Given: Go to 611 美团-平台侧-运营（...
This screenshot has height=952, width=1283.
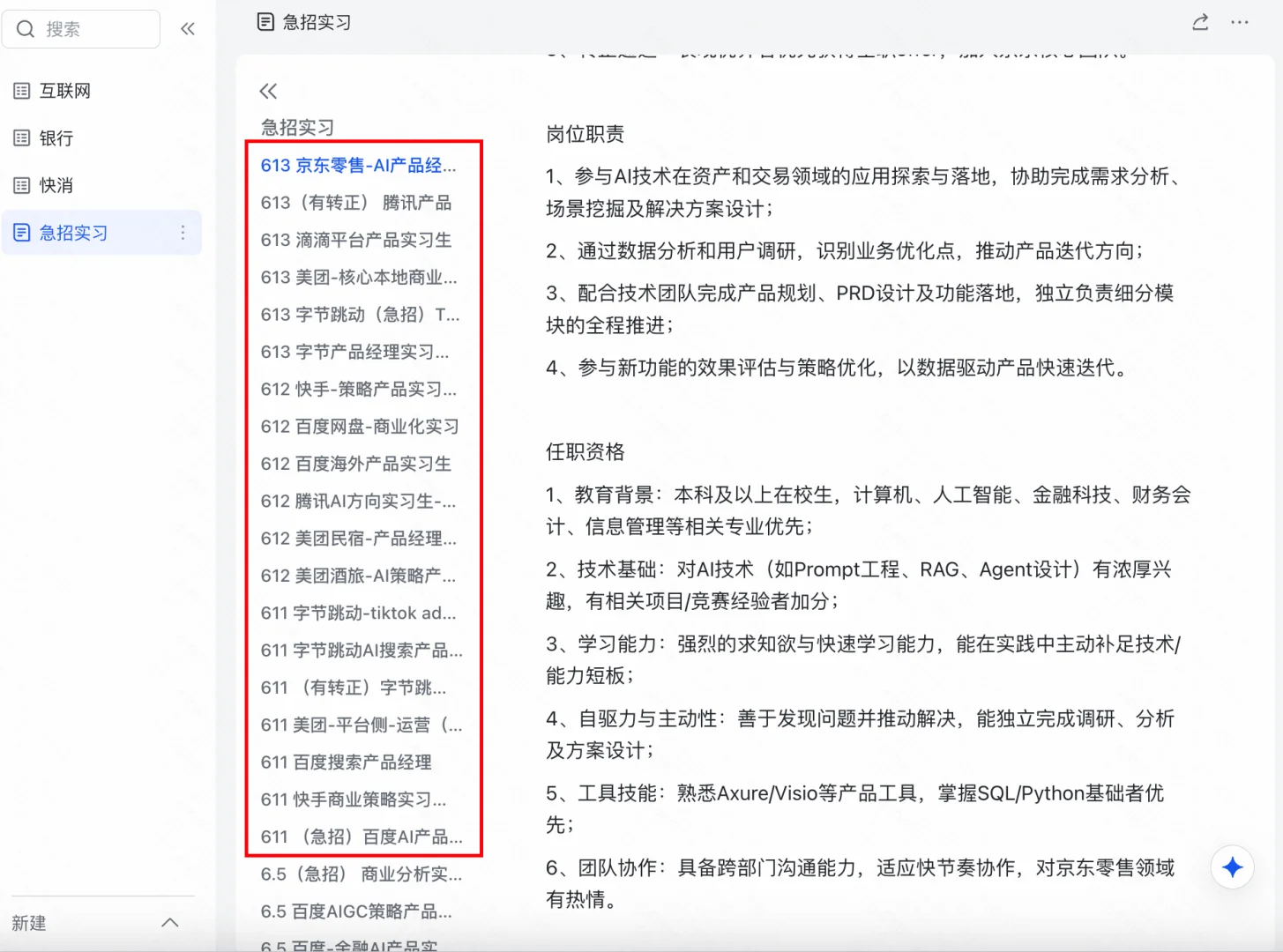Looking at the screenshot, I should tap(362, 725).
